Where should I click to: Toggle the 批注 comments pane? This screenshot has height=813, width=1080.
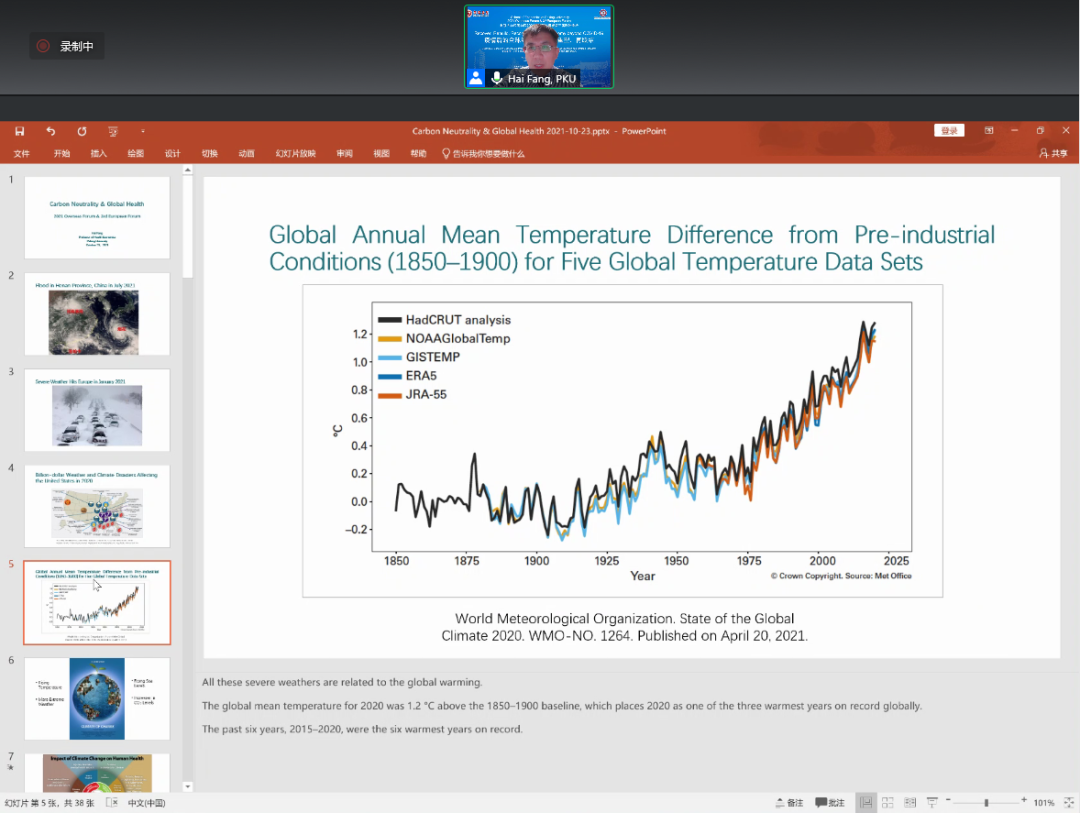click(x=829, y=802)
